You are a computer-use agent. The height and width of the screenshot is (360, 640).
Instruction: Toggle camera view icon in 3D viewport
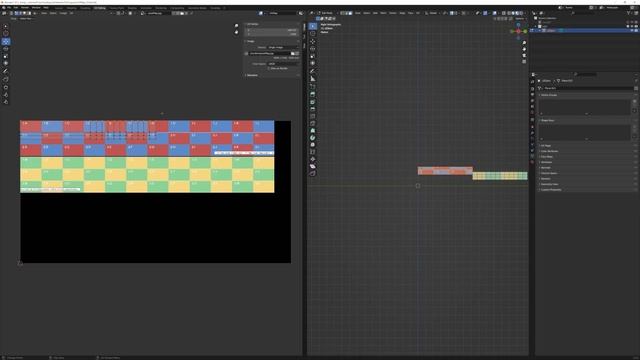pos(524,55)
